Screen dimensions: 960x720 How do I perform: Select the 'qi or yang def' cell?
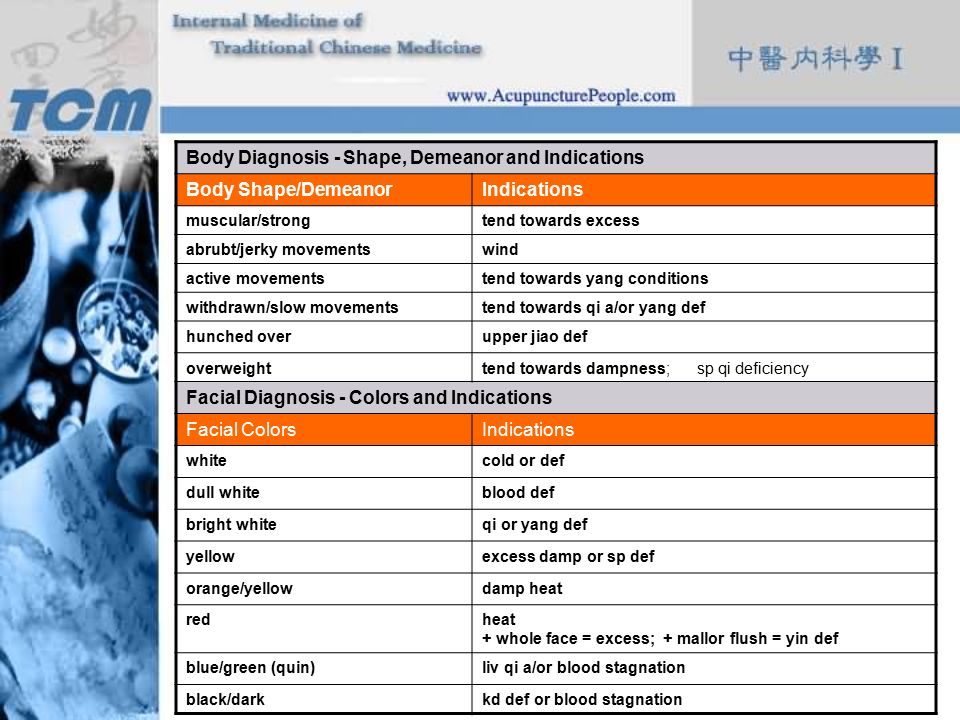click(x=703, y=525)
